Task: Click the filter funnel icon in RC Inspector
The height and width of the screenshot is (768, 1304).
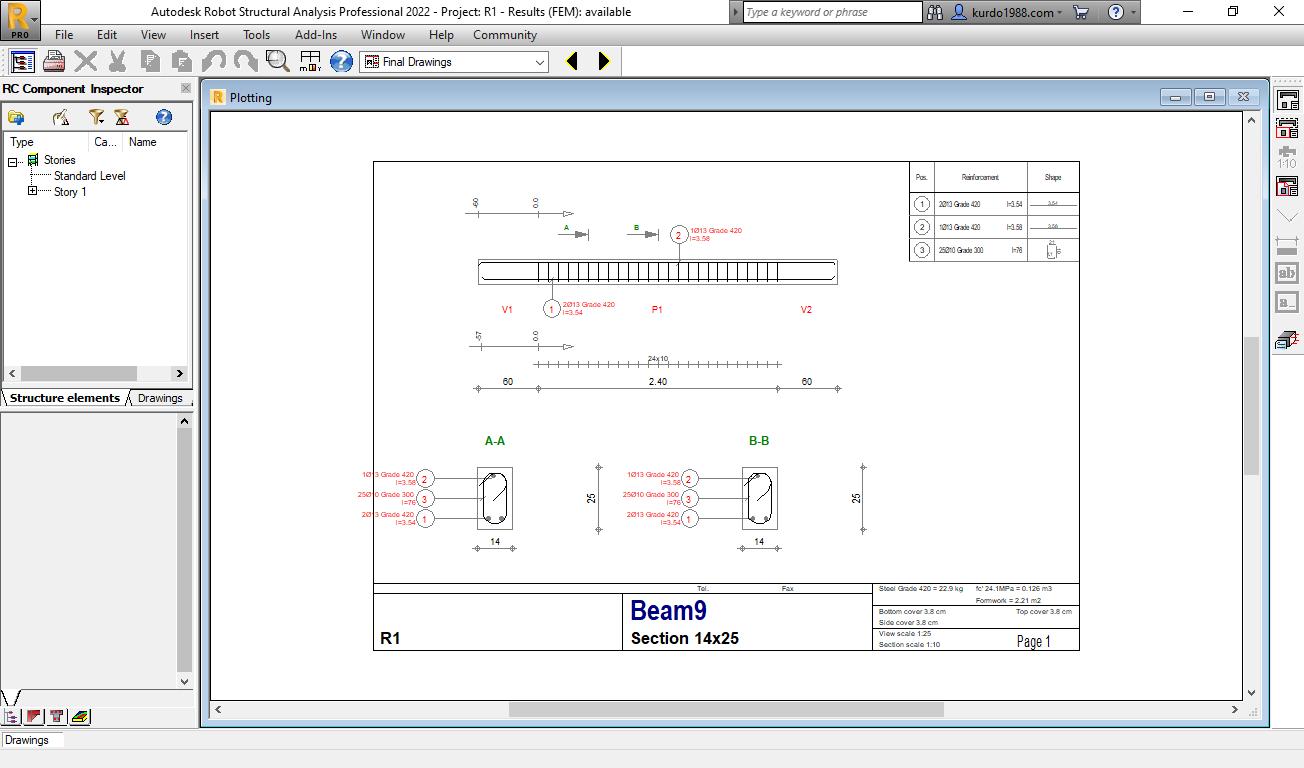Action: point(96,116)
